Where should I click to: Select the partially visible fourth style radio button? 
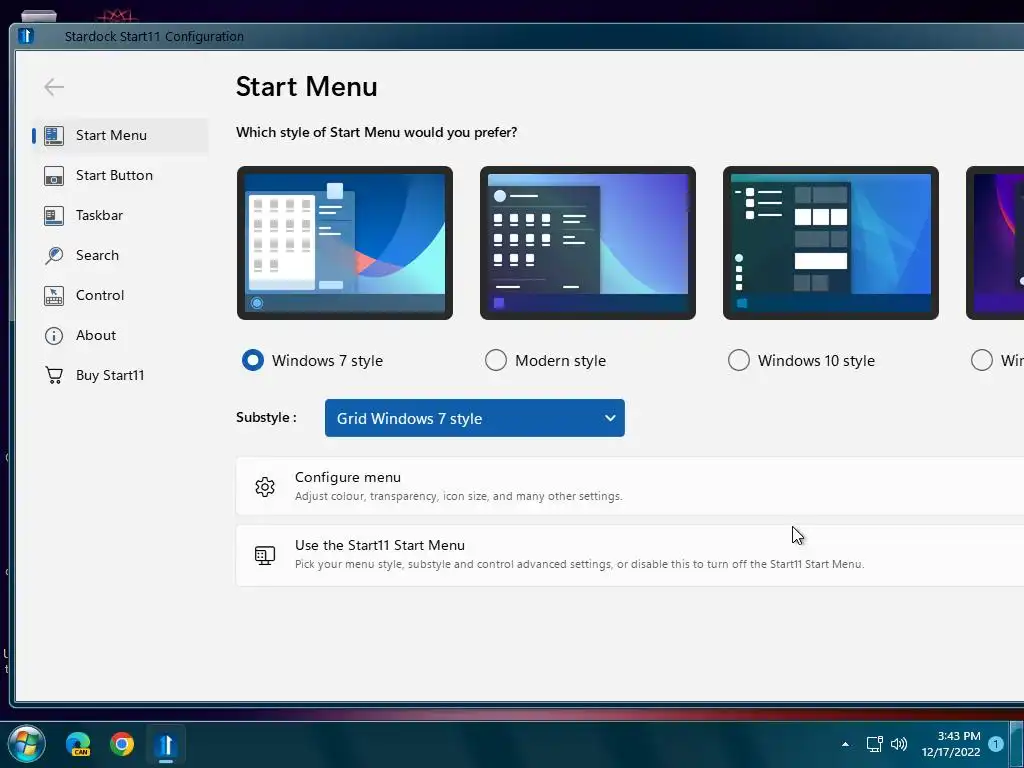pos(982,360)
